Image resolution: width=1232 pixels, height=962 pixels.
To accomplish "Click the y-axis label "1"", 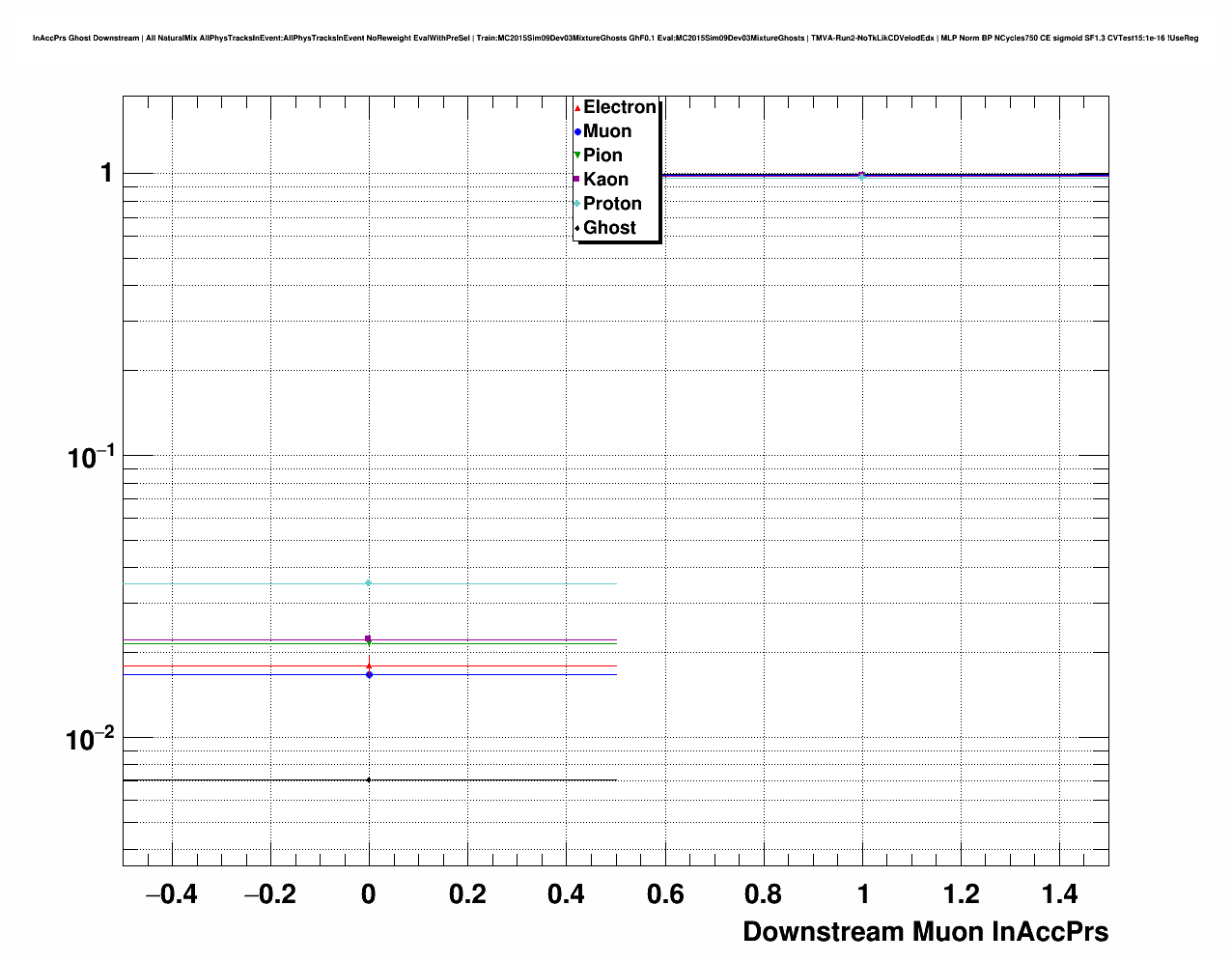I will (106, 173).
